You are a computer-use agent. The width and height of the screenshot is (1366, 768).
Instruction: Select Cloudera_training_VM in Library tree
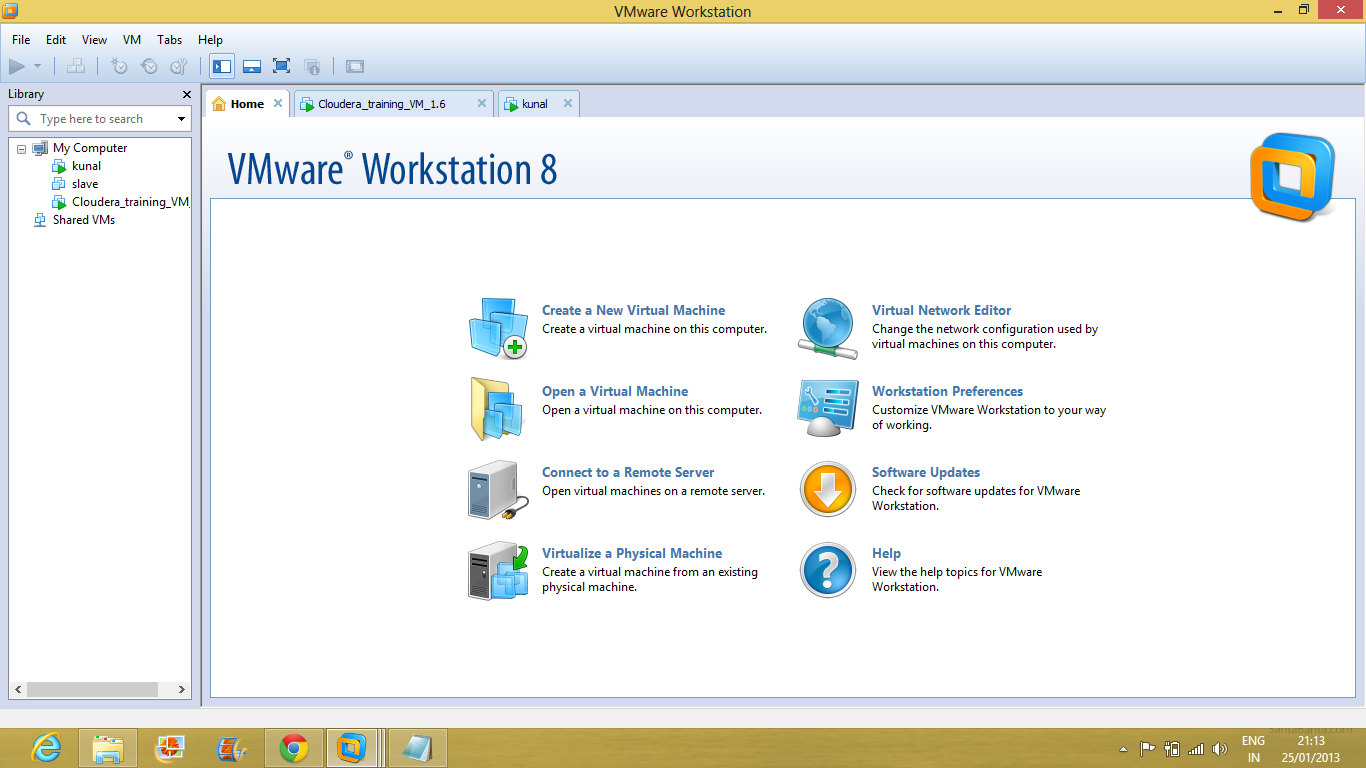130,202
